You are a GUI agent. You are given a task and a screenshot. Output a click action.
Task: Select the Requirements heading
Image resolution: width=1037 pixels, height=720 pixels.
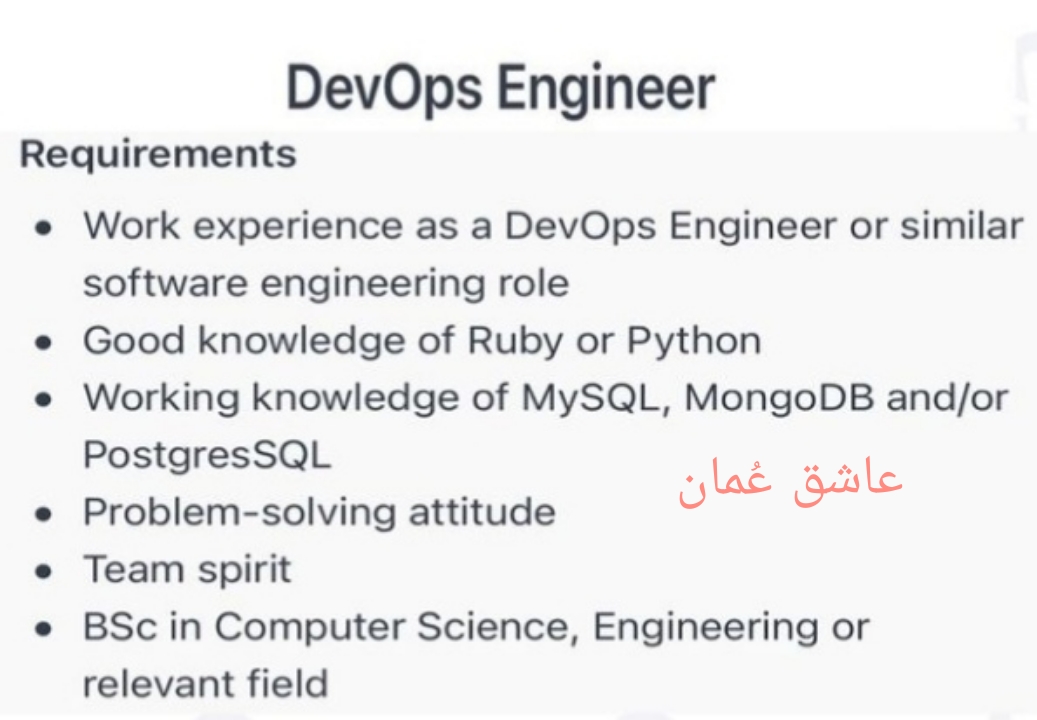click(158, 155)
